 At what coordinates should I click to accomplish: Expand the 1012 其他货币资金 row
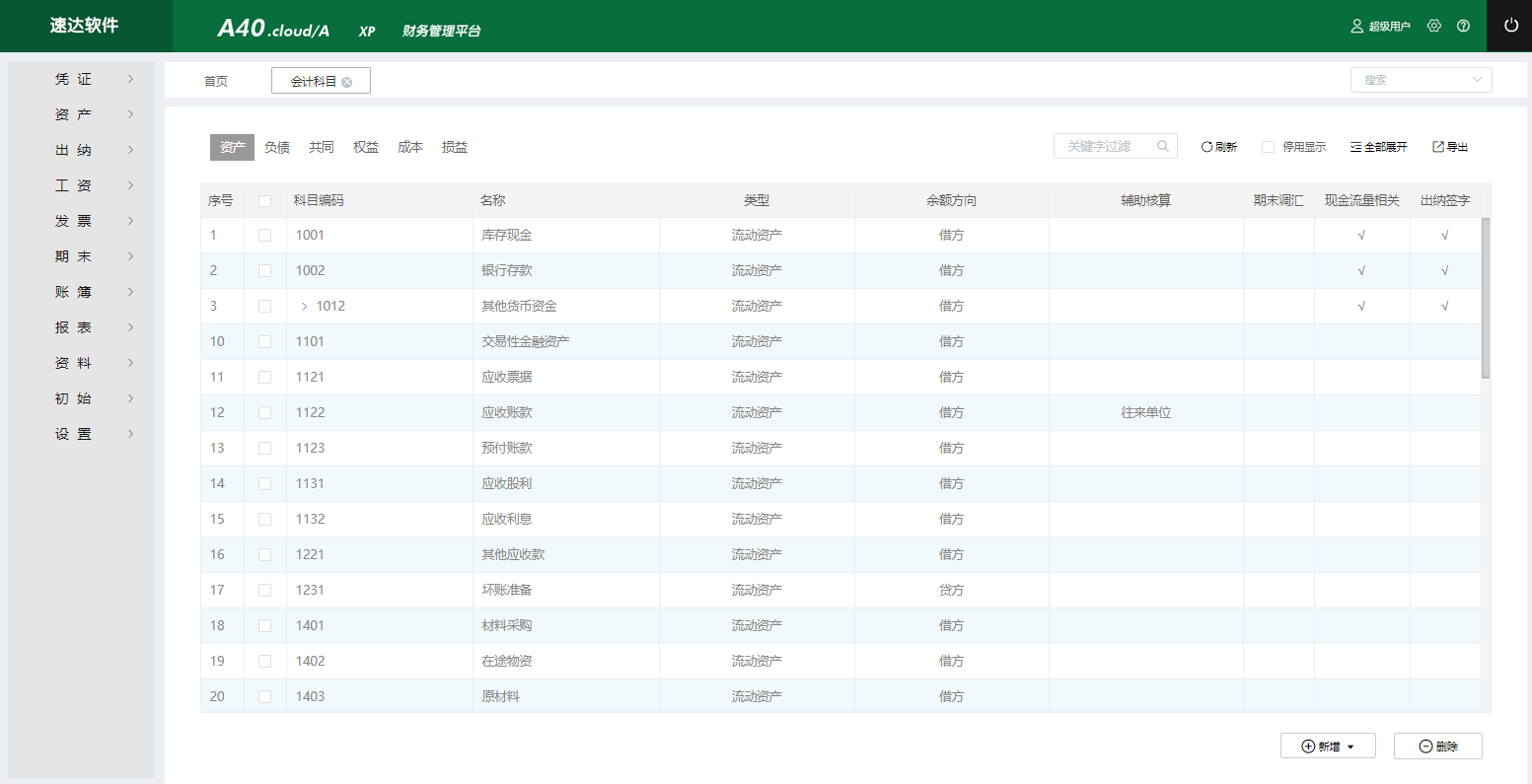304,306
